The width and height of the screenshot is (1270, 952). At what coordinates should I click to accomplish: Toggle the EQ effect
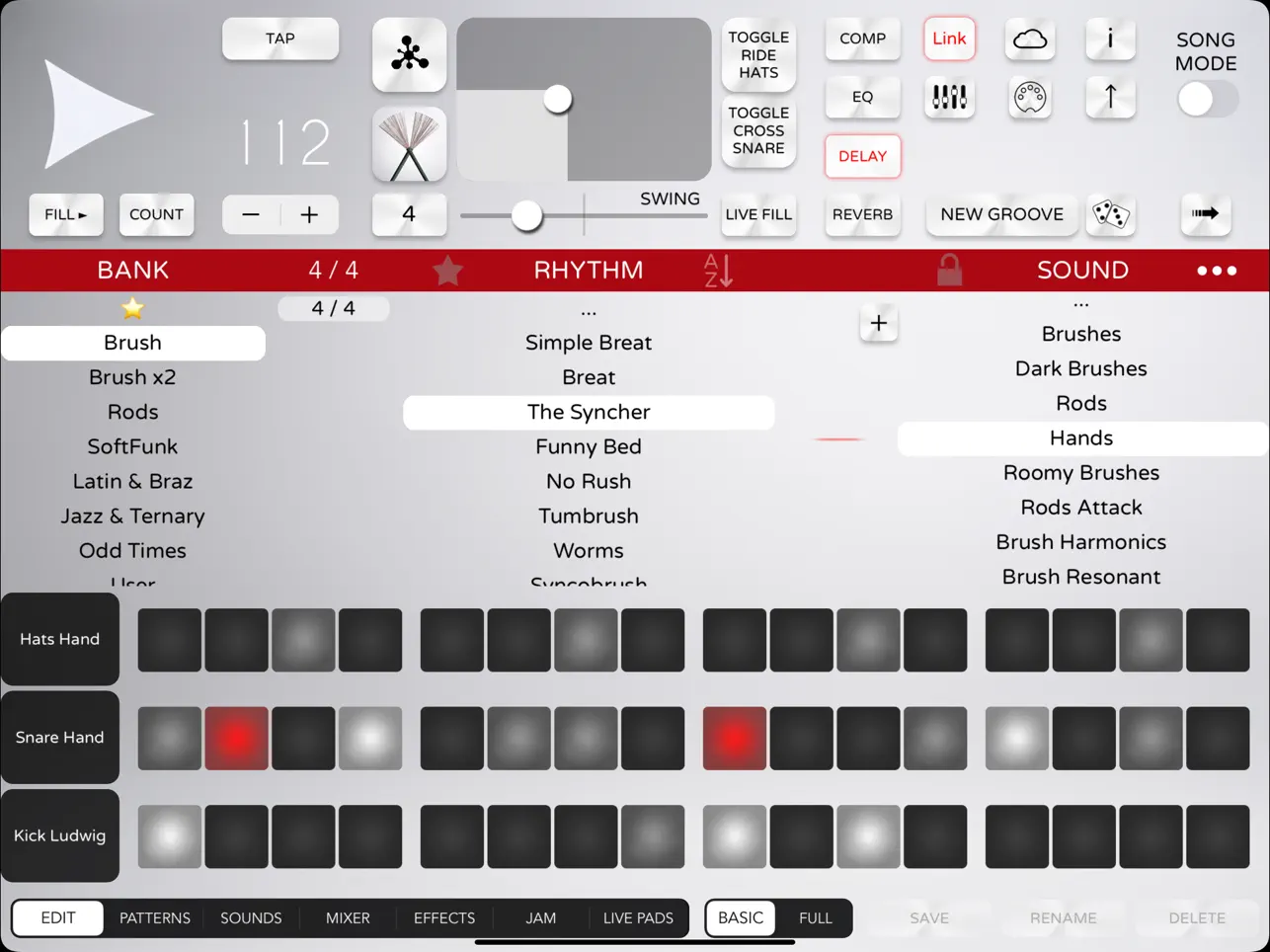point(862,97)
